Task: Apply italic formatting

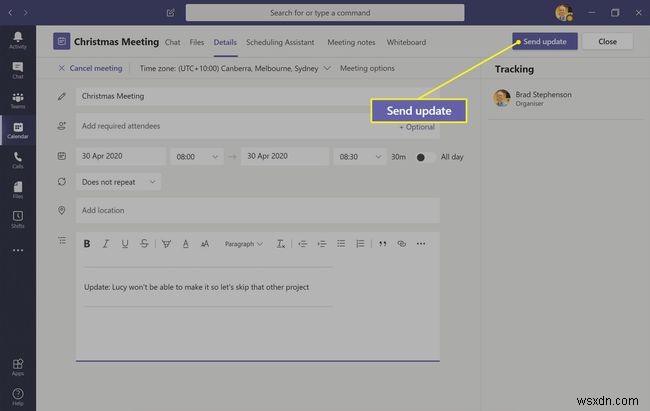Action: (x=106, y=244)
